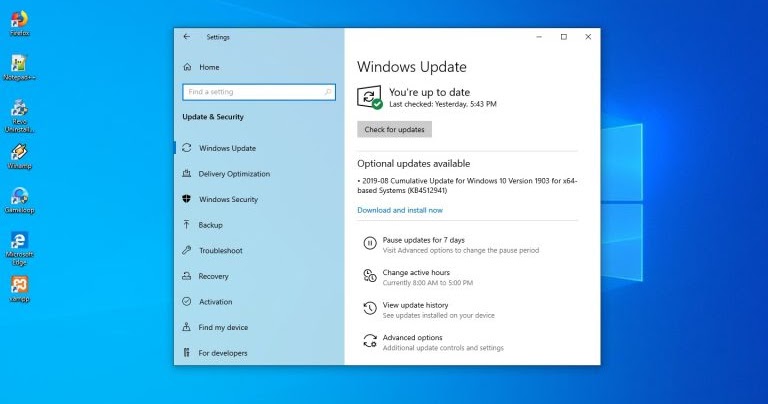
Task: Select the Microsoft Edge desktop icon
Action: (20, 248)
